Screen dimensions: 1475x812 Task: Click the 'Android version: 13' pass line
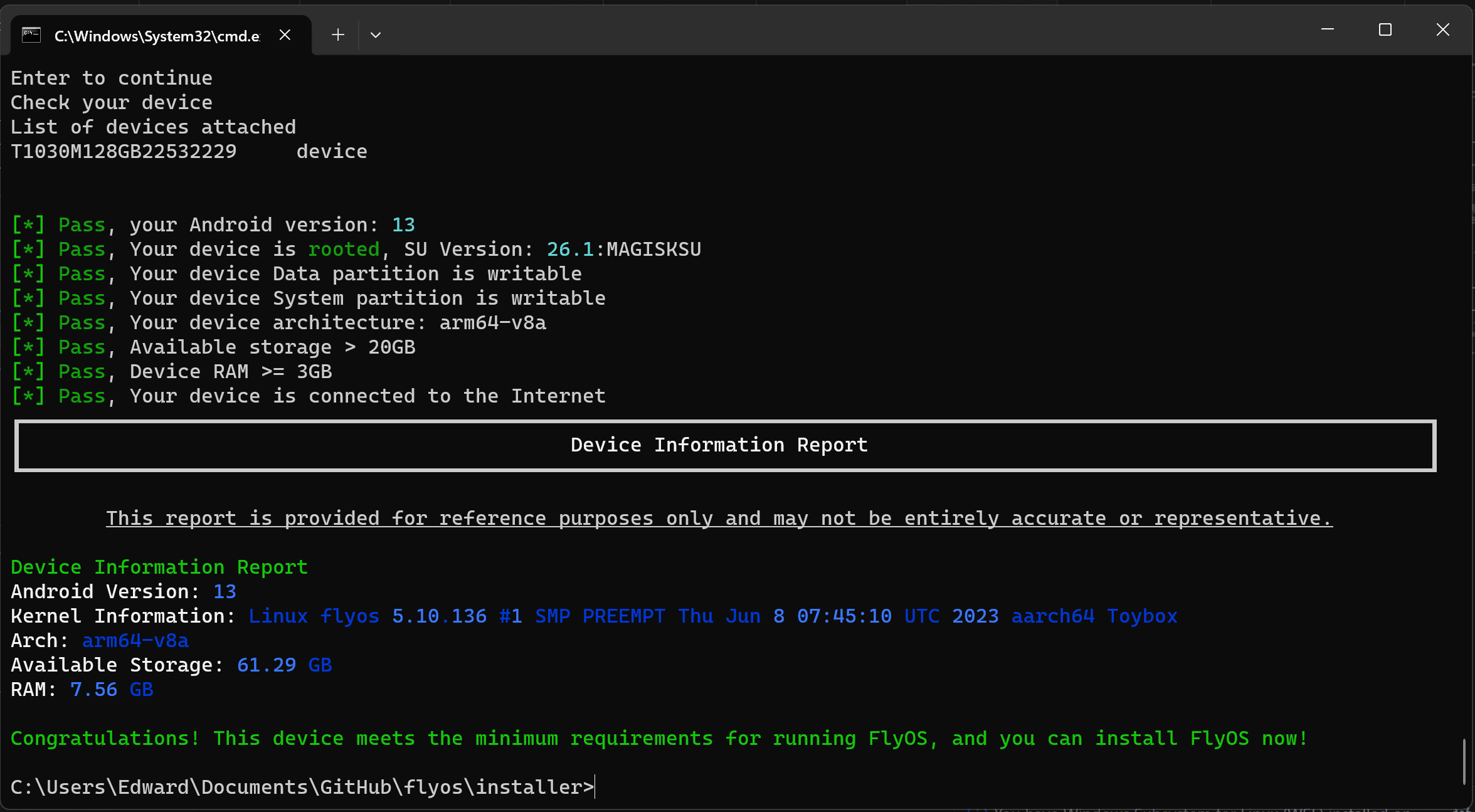click(213, 224)
